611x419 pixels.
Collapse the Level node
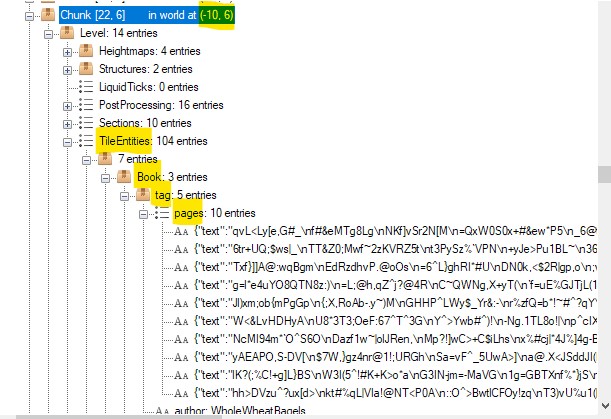pyautogui.click(x=48, y=34)
